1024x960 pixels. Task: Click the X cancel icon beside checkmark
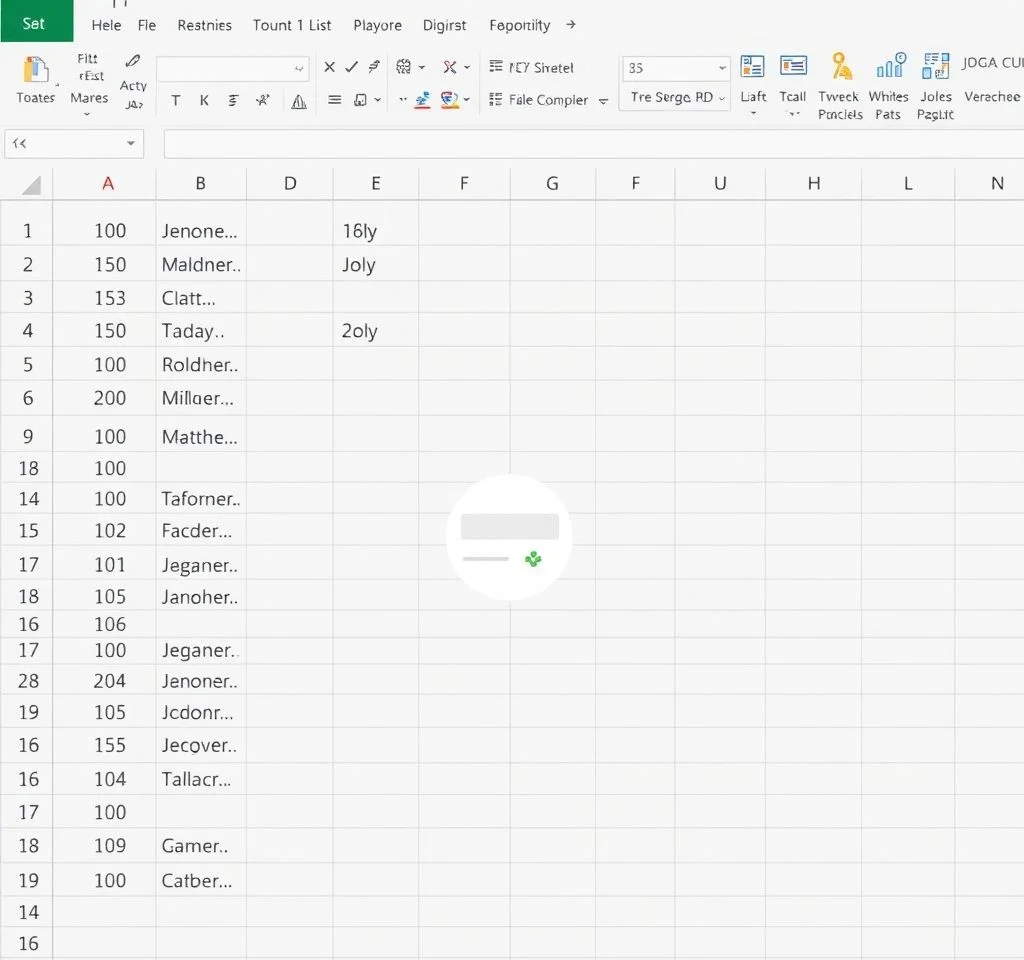tap(329, 67)
